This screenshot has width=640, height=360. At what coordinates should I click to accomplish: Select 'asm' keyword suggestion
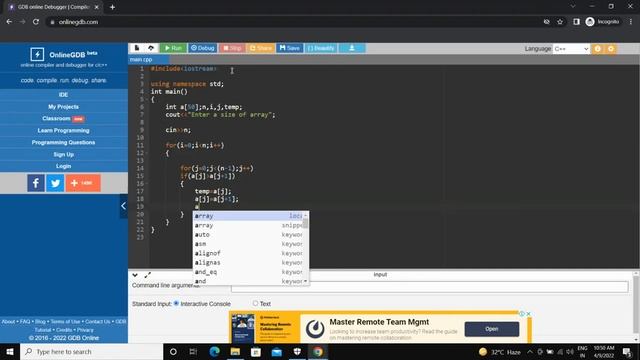[x=248, y=244]
